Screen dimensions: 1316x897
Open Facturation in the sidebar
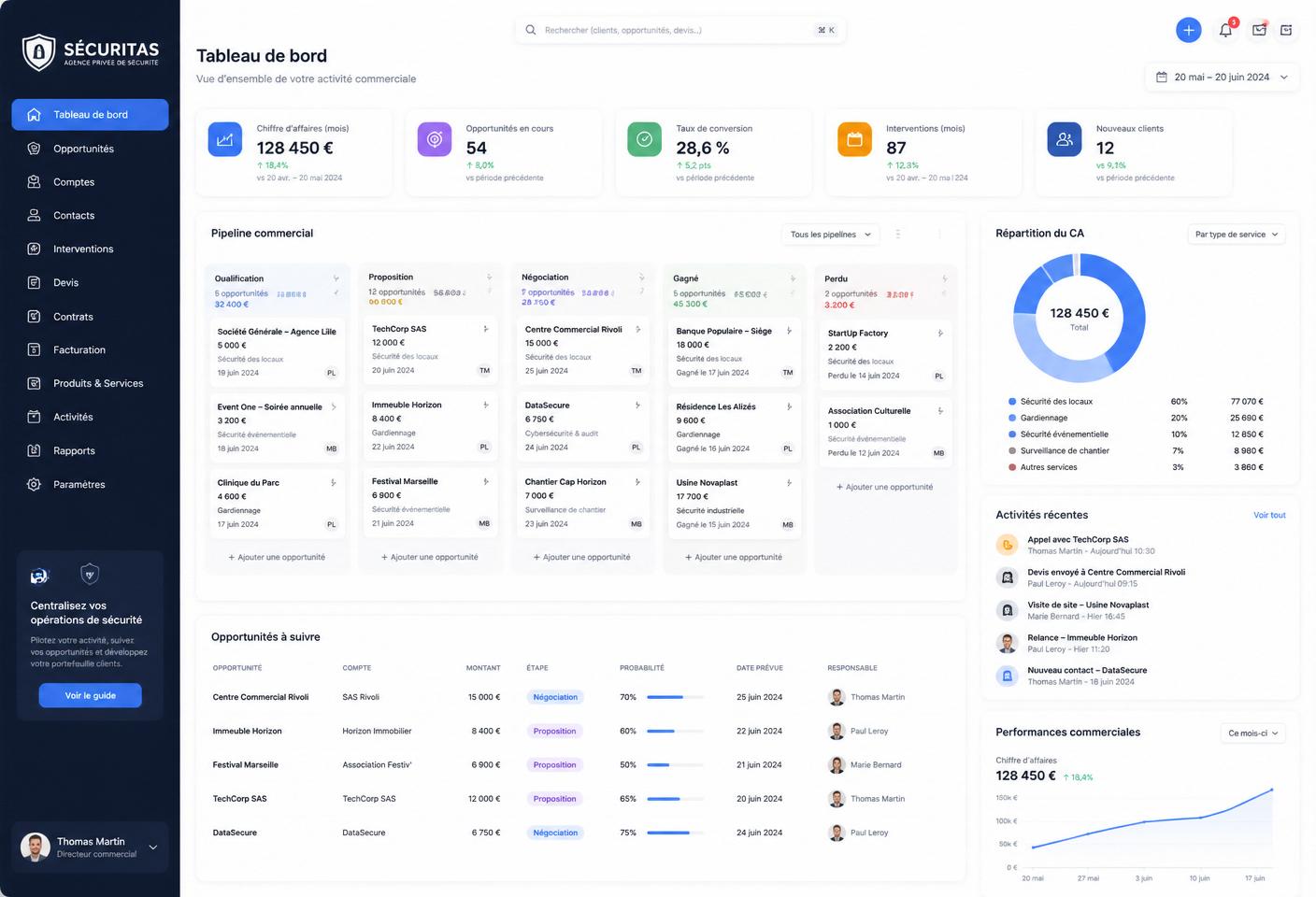coord(90,349)
